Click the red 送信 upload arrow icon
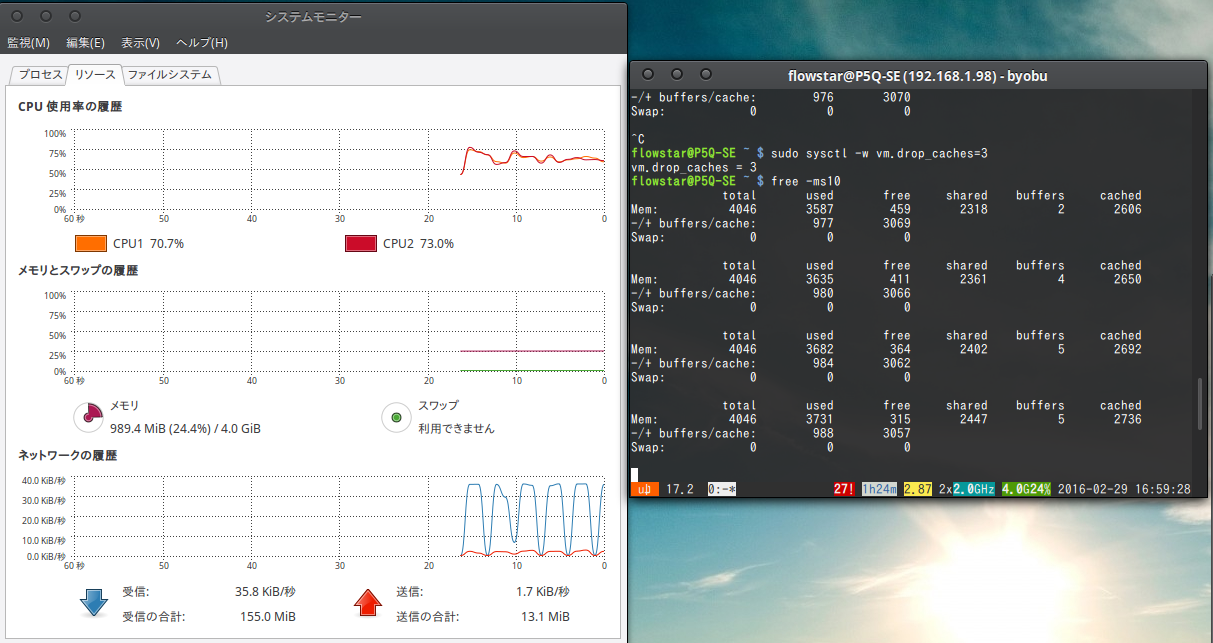Screen dimensions: 1213x643 [369, 602]
